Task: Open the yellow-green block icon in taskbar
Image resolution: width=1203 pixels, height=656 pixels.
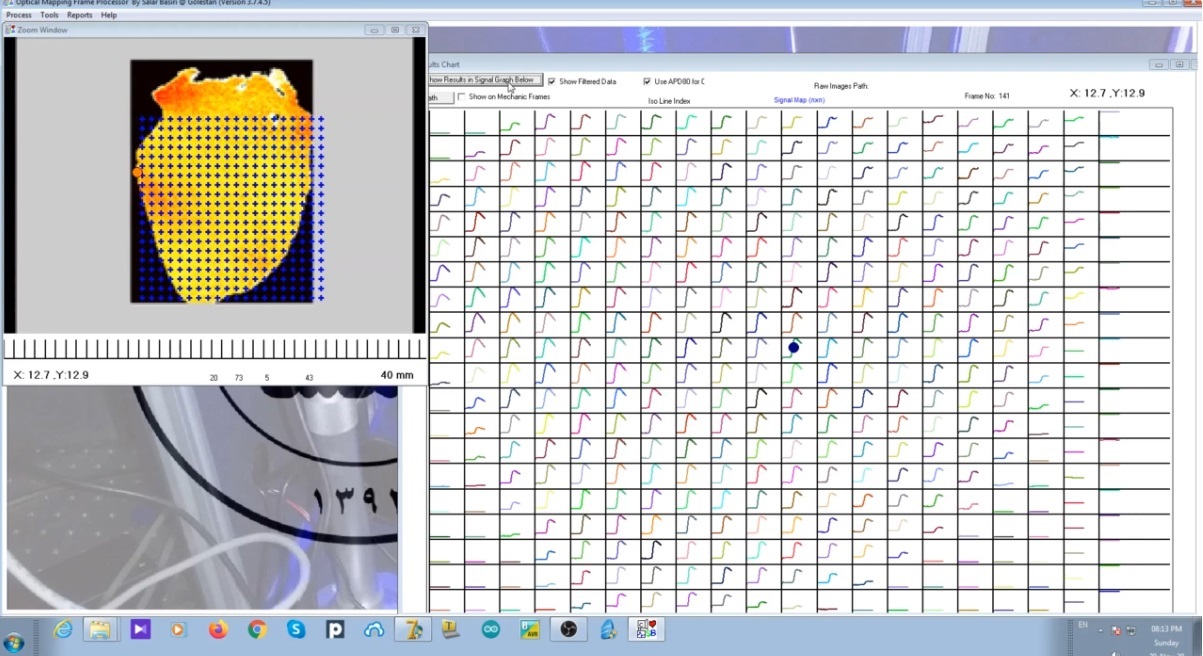Action: [451, 629]
